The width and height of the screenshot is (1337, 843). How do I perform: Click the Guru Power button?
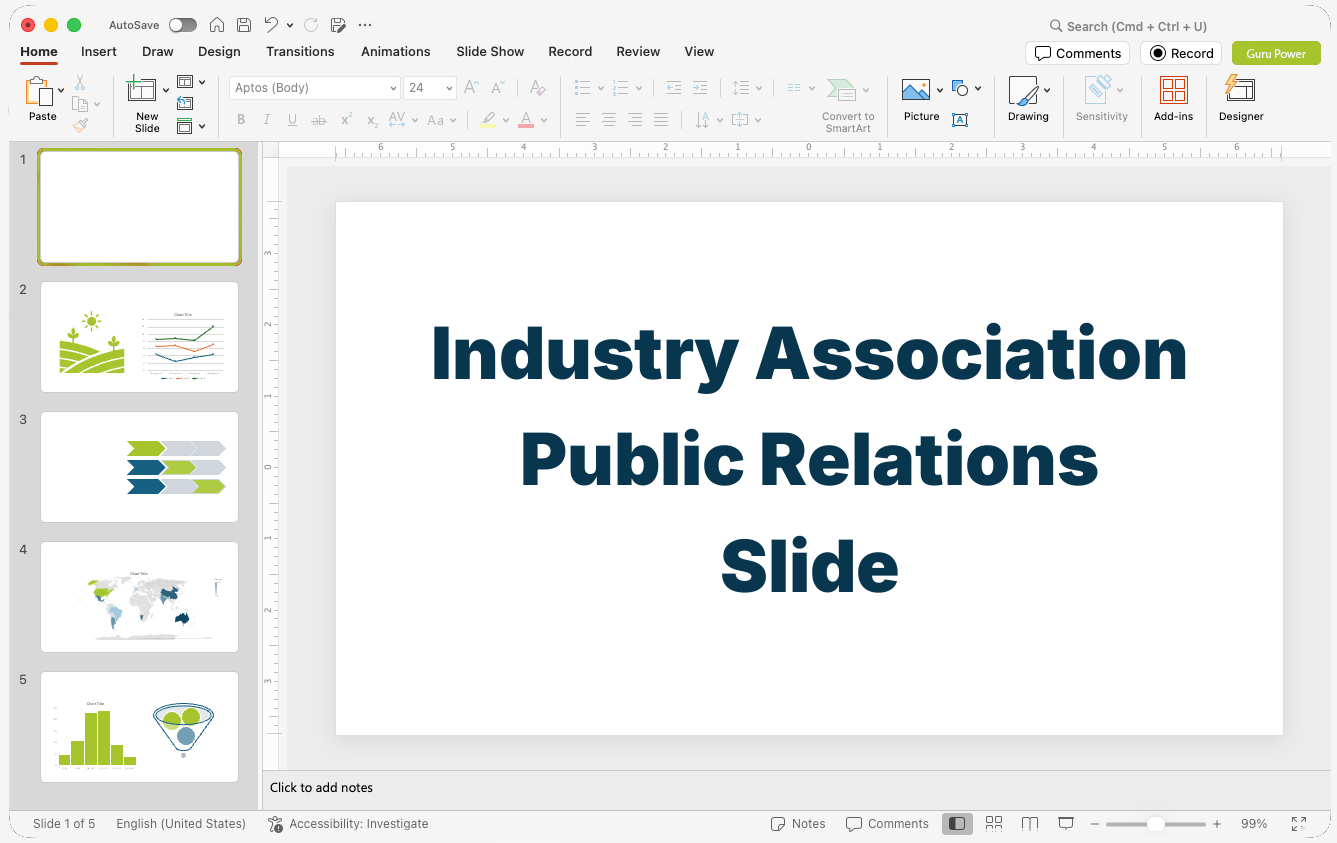(1276, 53)
